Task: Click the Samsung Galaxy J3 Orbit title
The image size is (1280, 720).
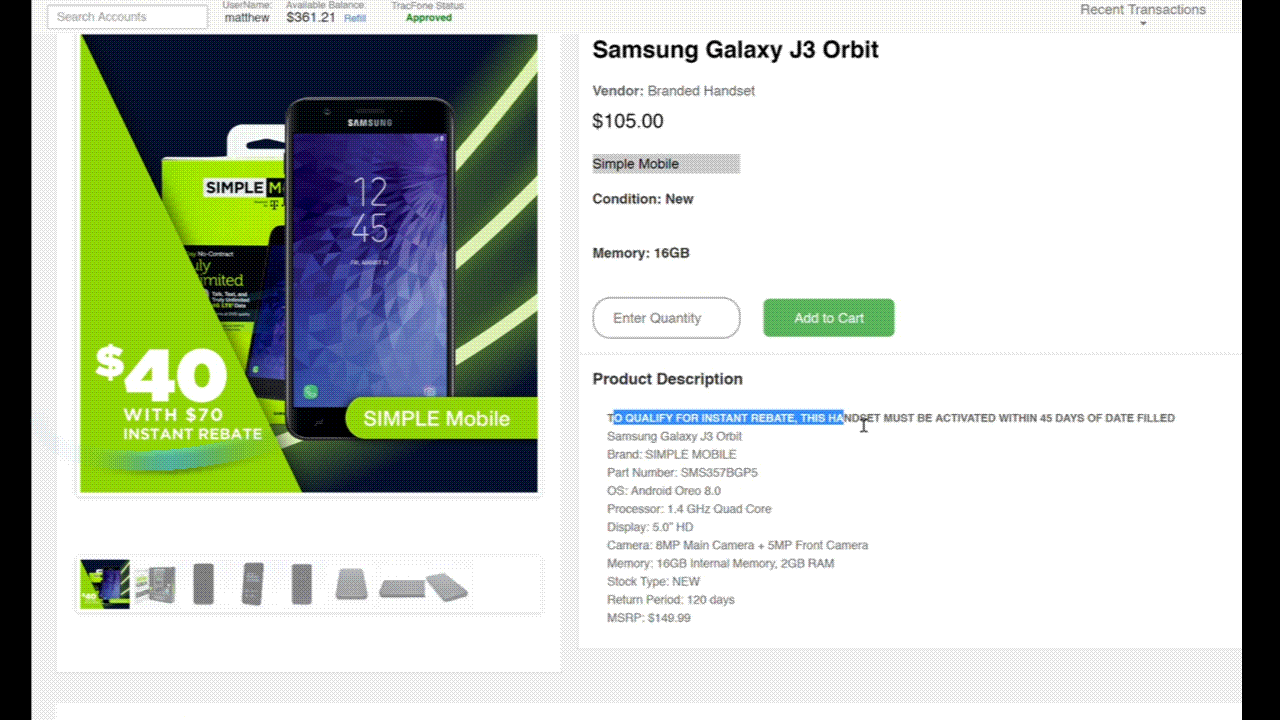Action: [735, 49]
